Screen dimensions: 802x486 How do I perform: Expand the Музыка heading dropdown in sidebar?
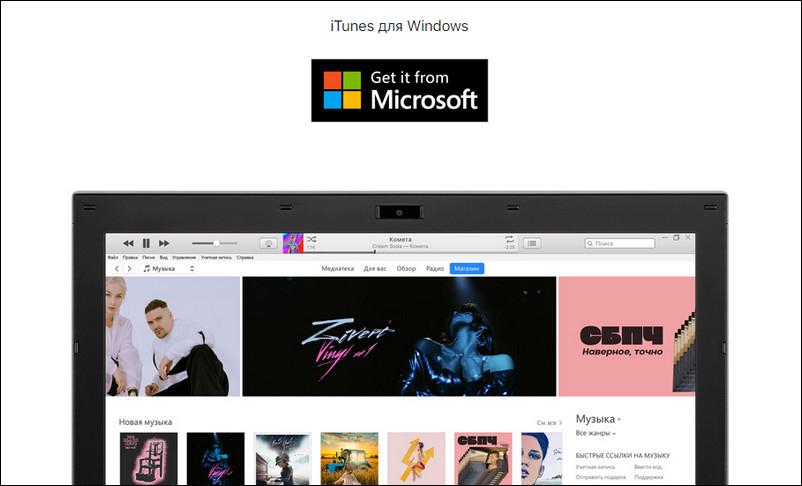click(598, 418)
